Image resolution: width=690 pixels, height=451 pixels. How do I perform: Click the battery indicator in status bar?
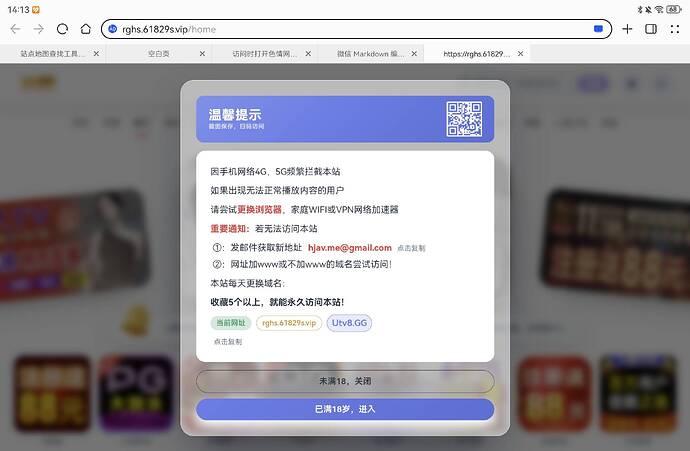pos(674,9)
